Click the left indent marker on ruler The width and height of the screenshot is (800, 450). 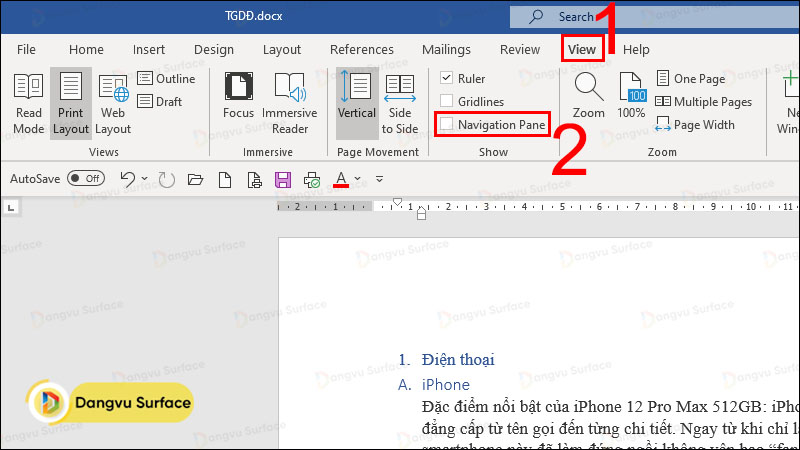pos(421,216)
